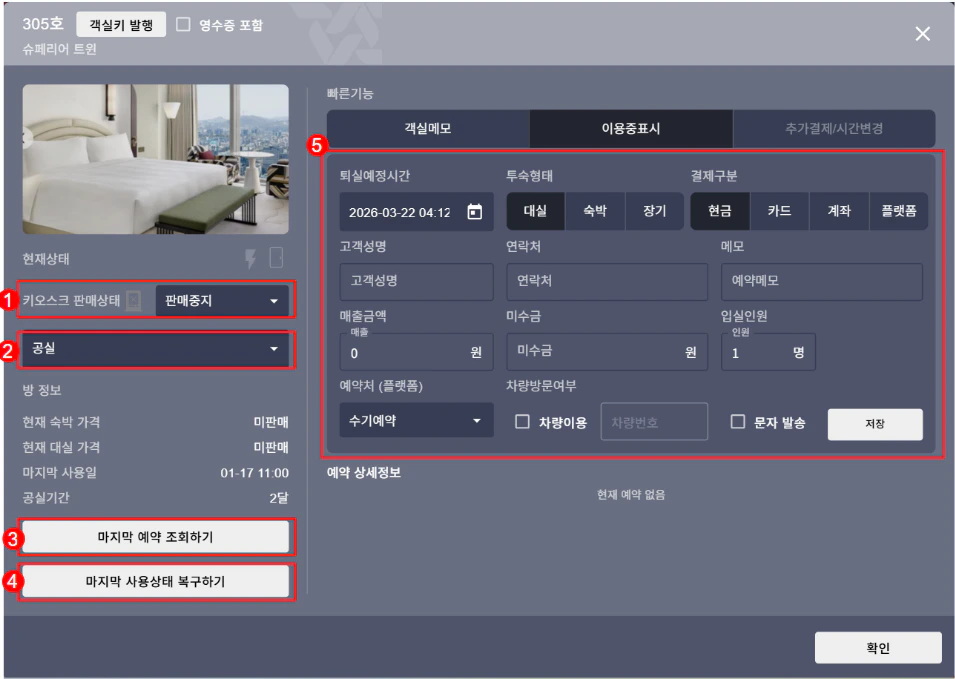955x679 pixels.
Task: Choose 현금 payment method
Action: [720, 211]
